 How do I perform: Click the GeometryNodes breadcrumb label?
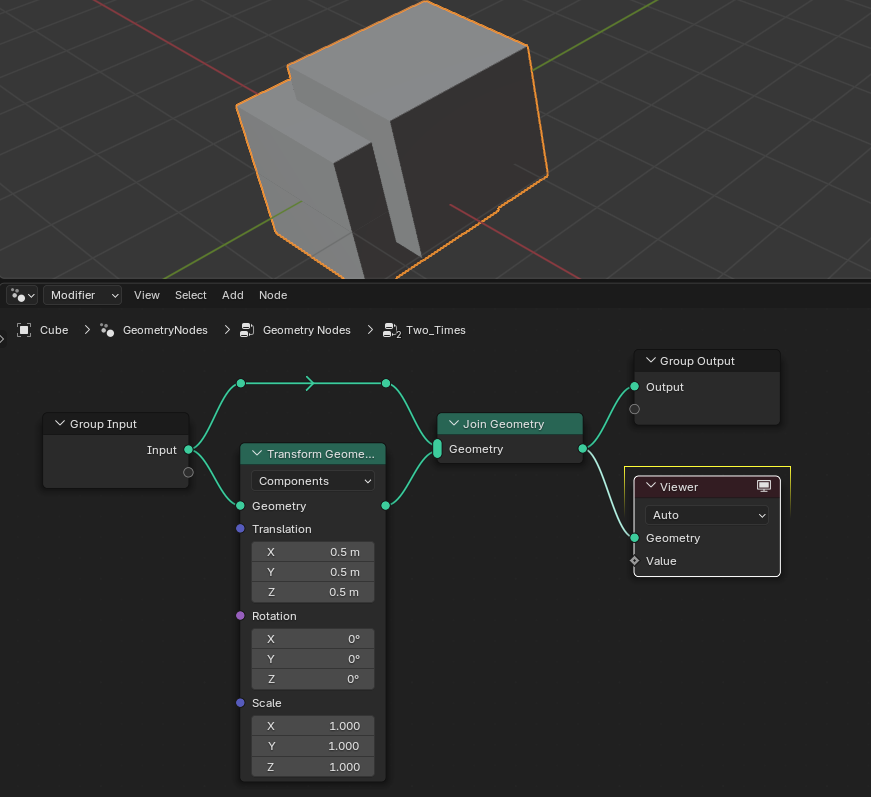(x=165, y=330)
